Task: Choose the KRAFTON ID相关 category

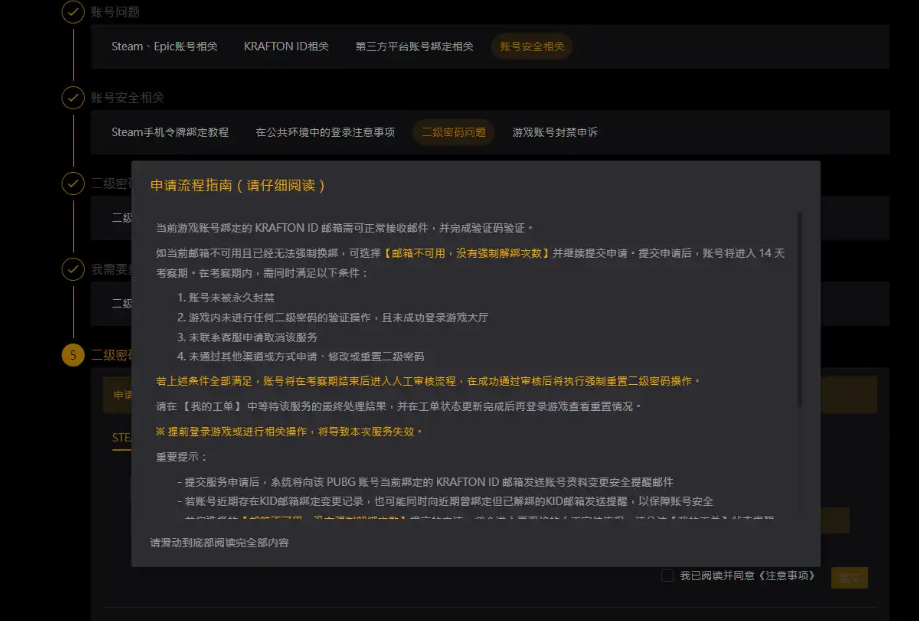Action: pos(286,47)
